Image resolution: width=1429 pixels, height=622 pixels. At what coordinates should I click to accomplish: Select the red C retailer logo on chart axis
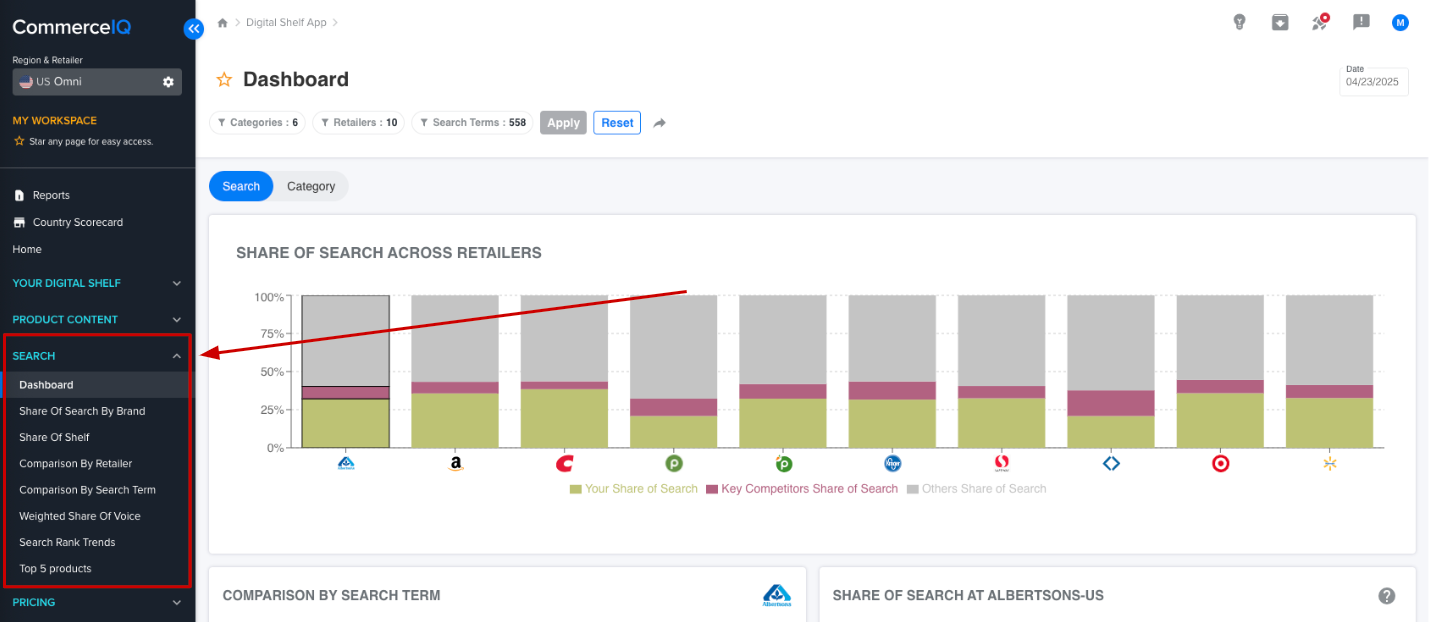pos(565,463)
